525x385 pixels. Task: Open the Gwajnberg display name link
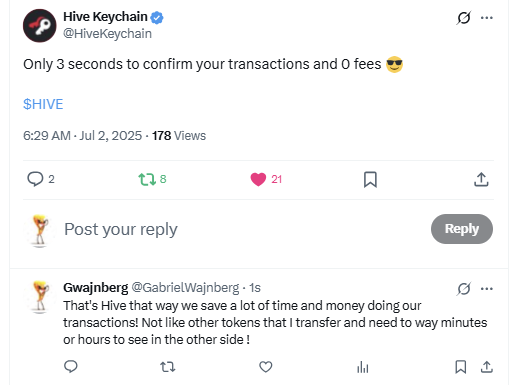coord(96,288)
